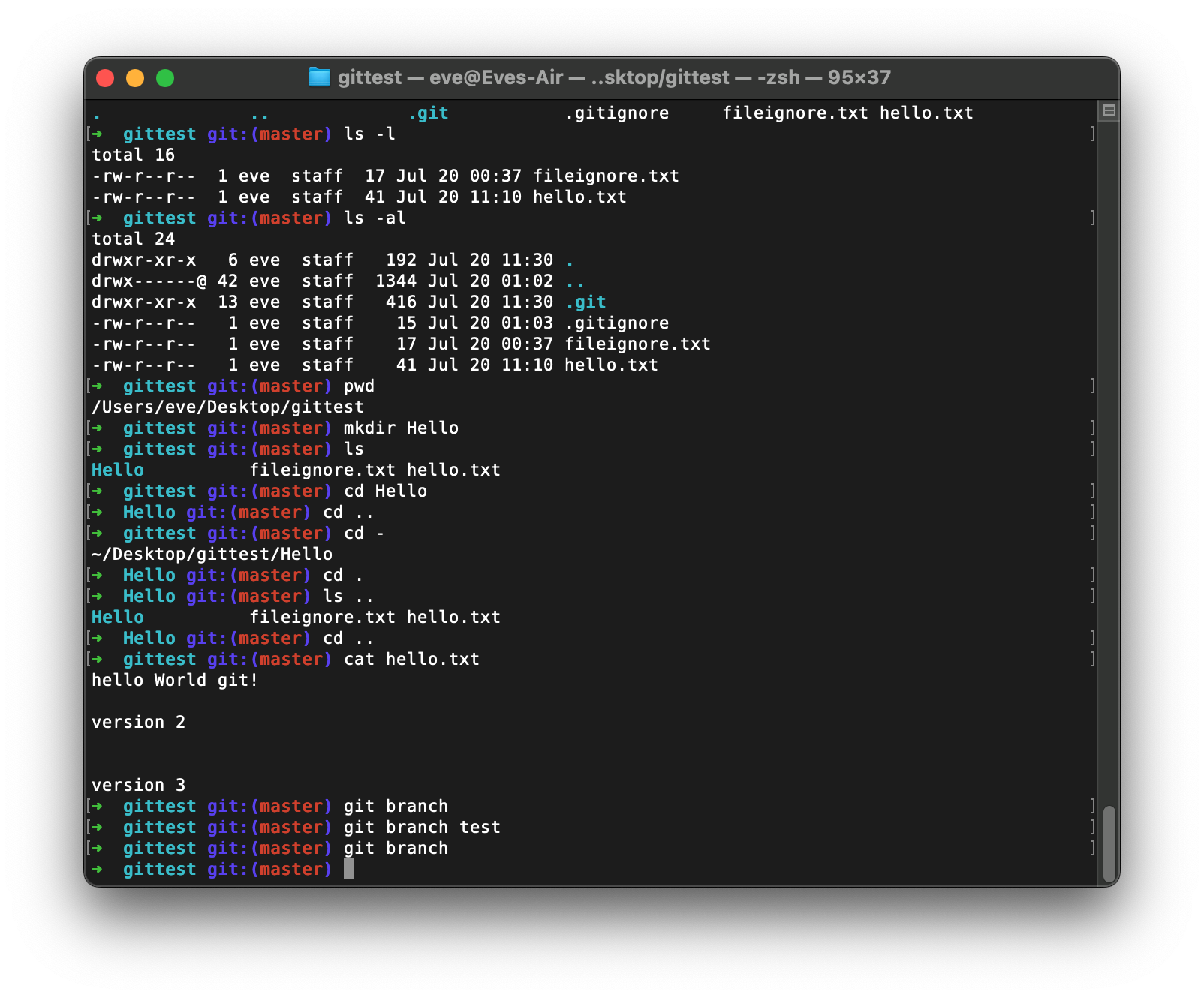Click the 'pwd' command text
The height and width of the screenshot is (998, 1204).
[x=359, y=386]
